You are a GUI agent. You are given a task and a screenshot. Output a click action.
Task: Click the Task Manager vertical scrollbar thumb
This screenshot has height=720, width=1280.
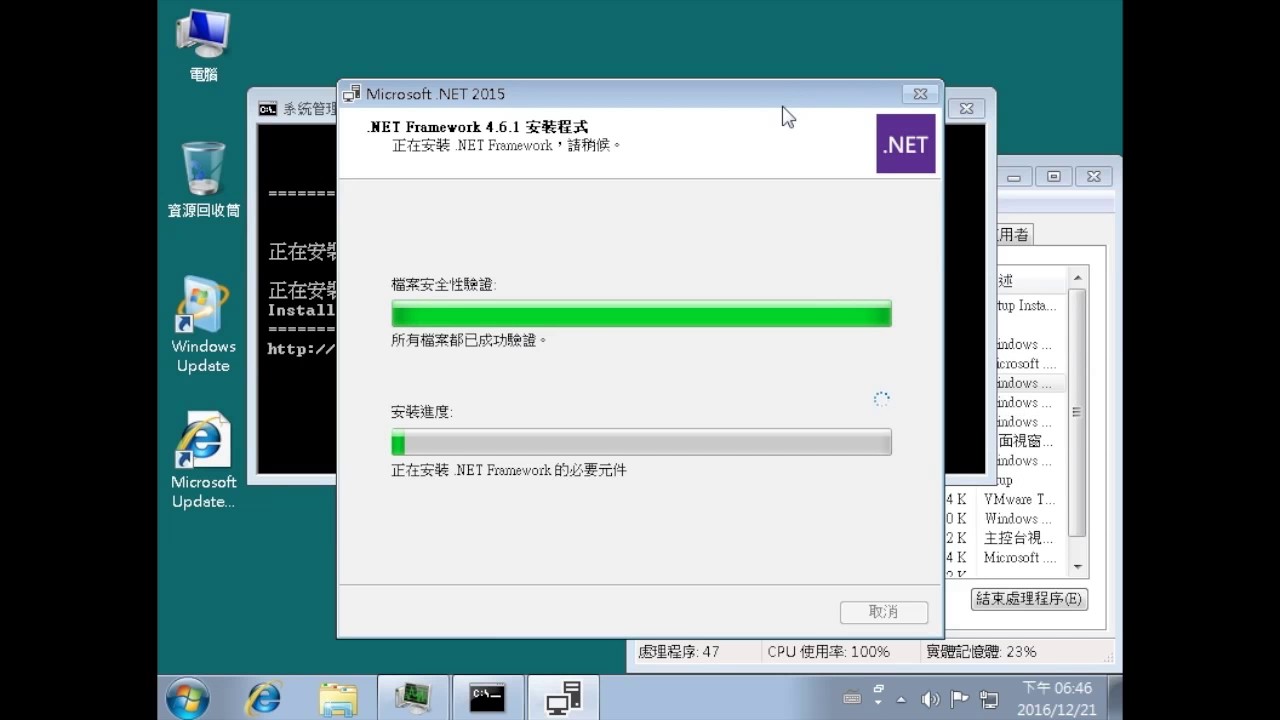tap(1077, 412)
